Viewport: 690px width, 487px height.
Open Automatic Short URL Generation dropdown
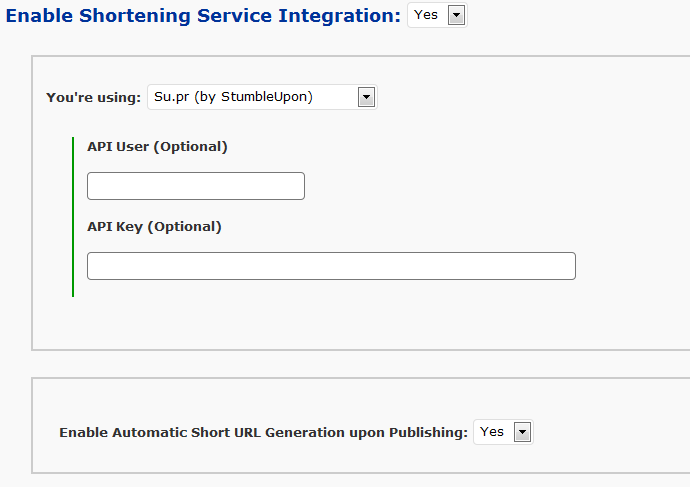tap(503, 432)
